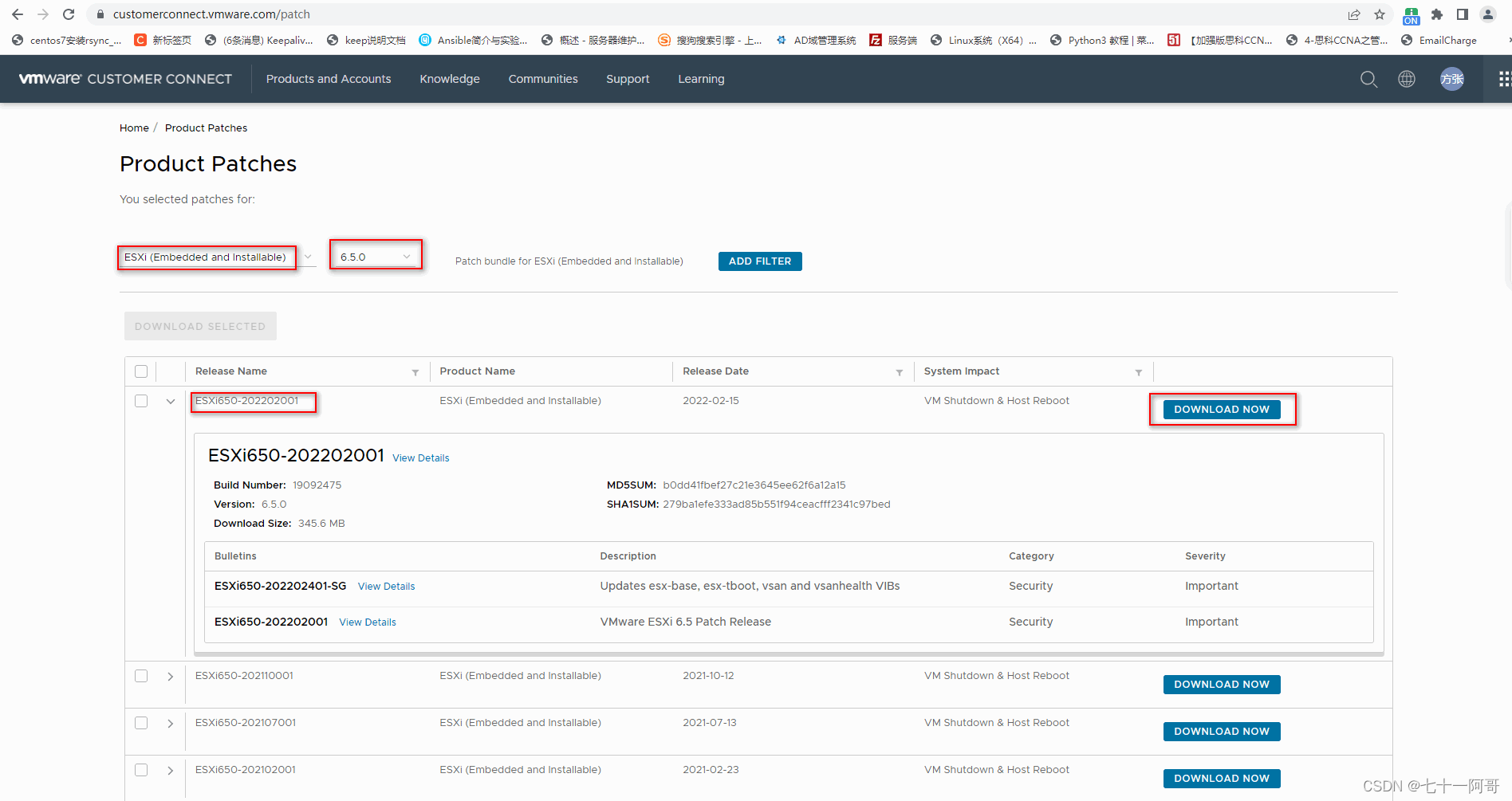Screen dimensions: 1512x801
Task: Download ESXi650-202107001 patch now
Action: pos(1222,732)
